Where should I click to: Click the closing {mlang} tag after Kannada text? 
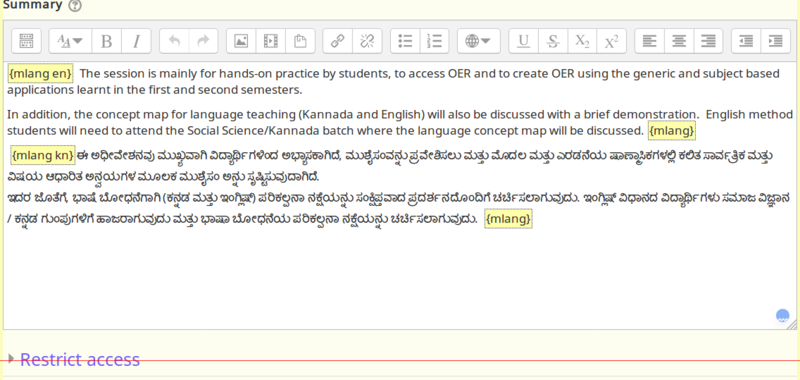(508, 219)
